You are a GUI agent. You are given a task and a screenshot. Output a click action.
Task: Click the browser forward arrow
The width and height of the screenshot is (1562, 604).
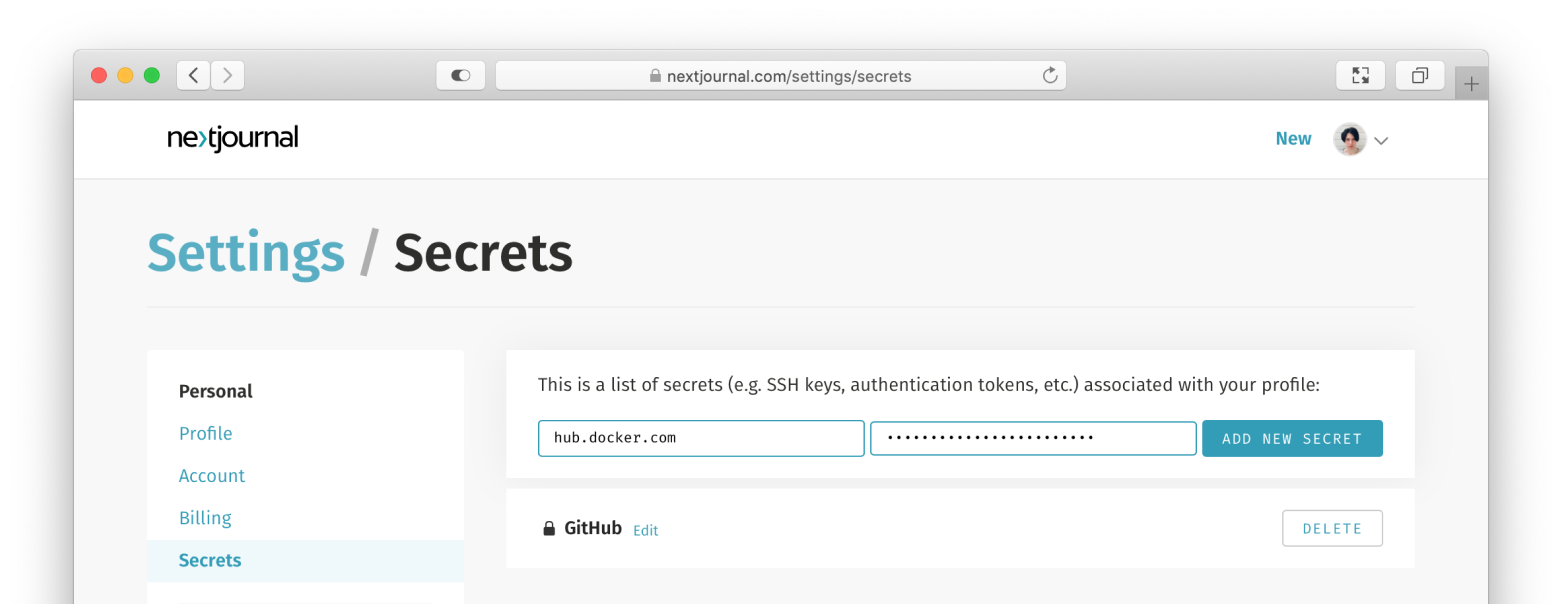coord(228,75)
